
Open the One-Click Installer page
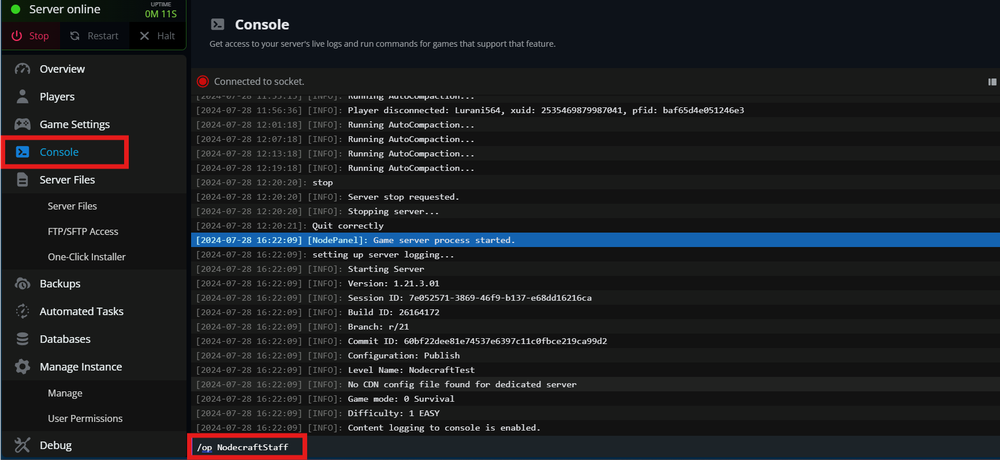pos(86,257)
